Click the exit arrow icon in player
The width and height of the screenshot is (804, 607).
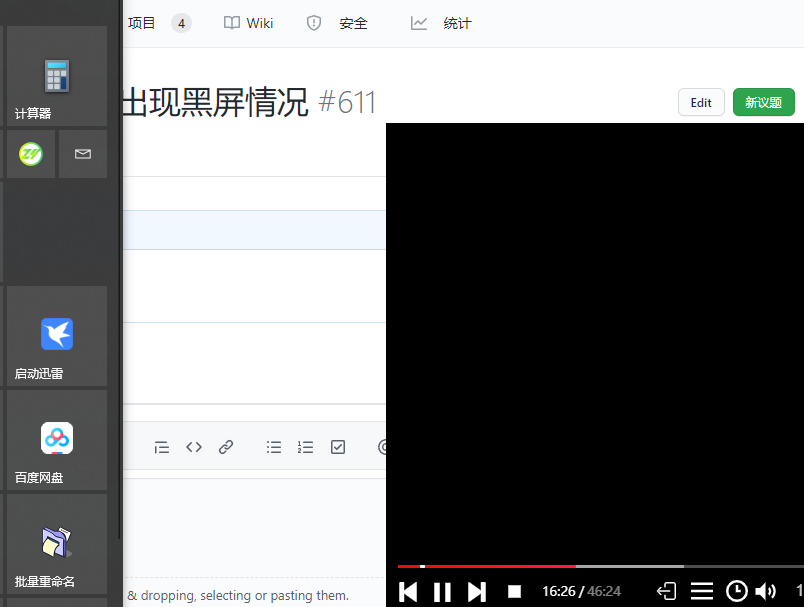[x=667, y=591]
